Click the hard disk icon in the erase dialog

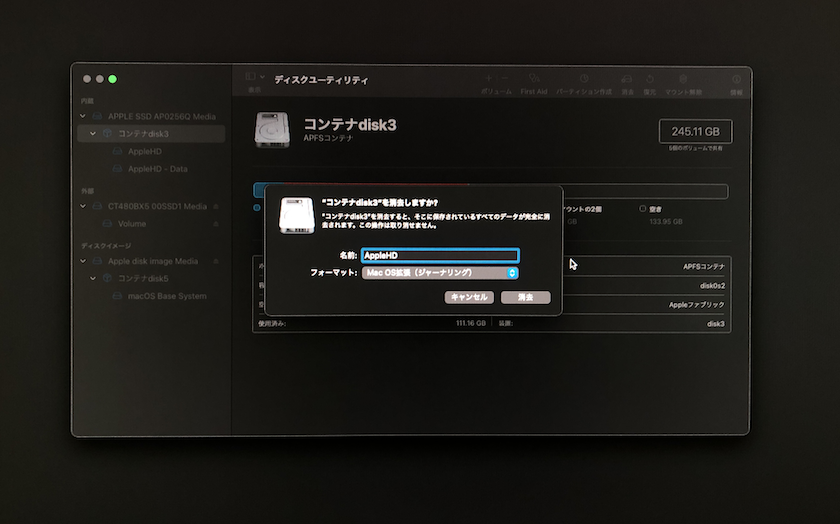pos(296,215)
